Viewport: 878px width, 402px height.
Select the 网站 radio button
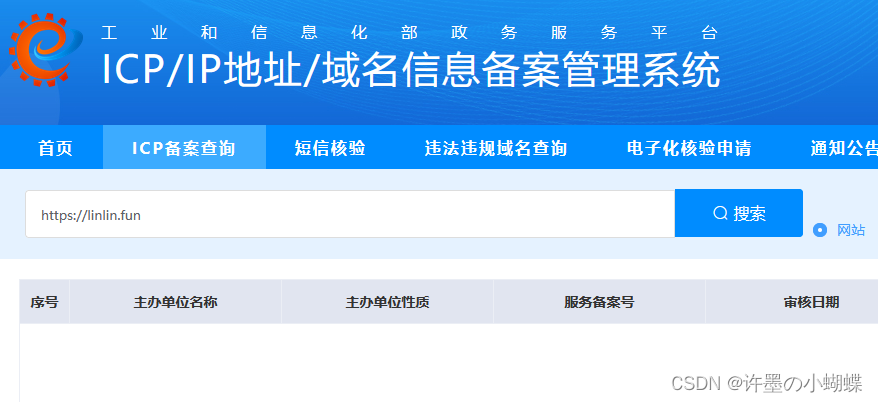click(820, 230)
